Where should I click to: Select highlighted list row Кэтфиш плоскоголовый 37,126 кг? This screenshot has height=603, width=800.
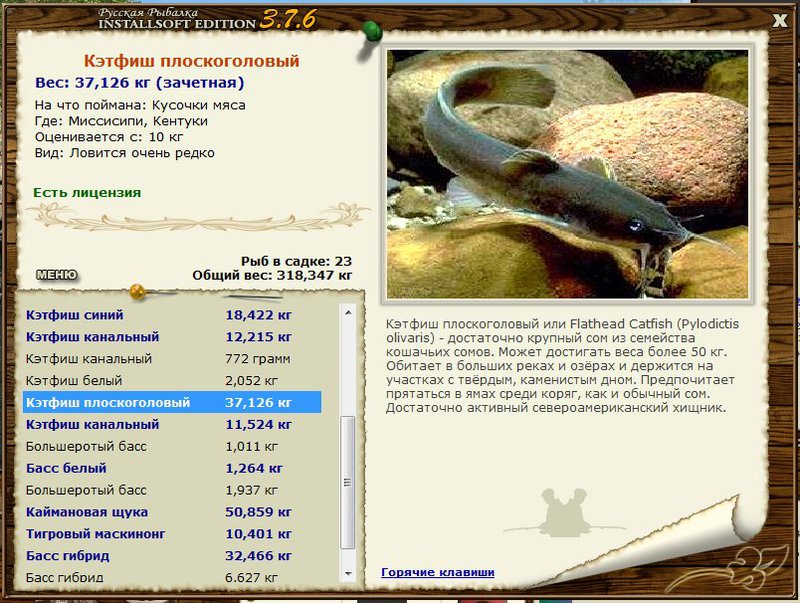[172, 403]
